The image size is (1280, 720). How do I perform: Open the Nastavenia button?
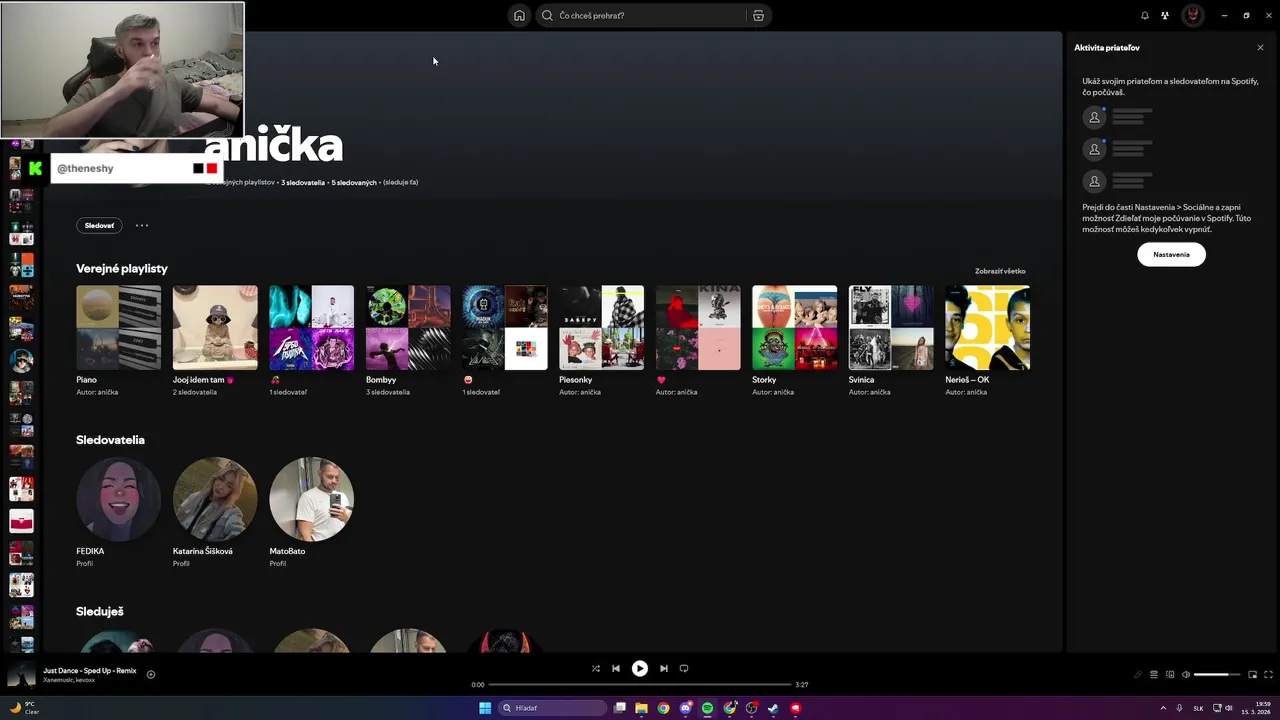point(1171,255)
